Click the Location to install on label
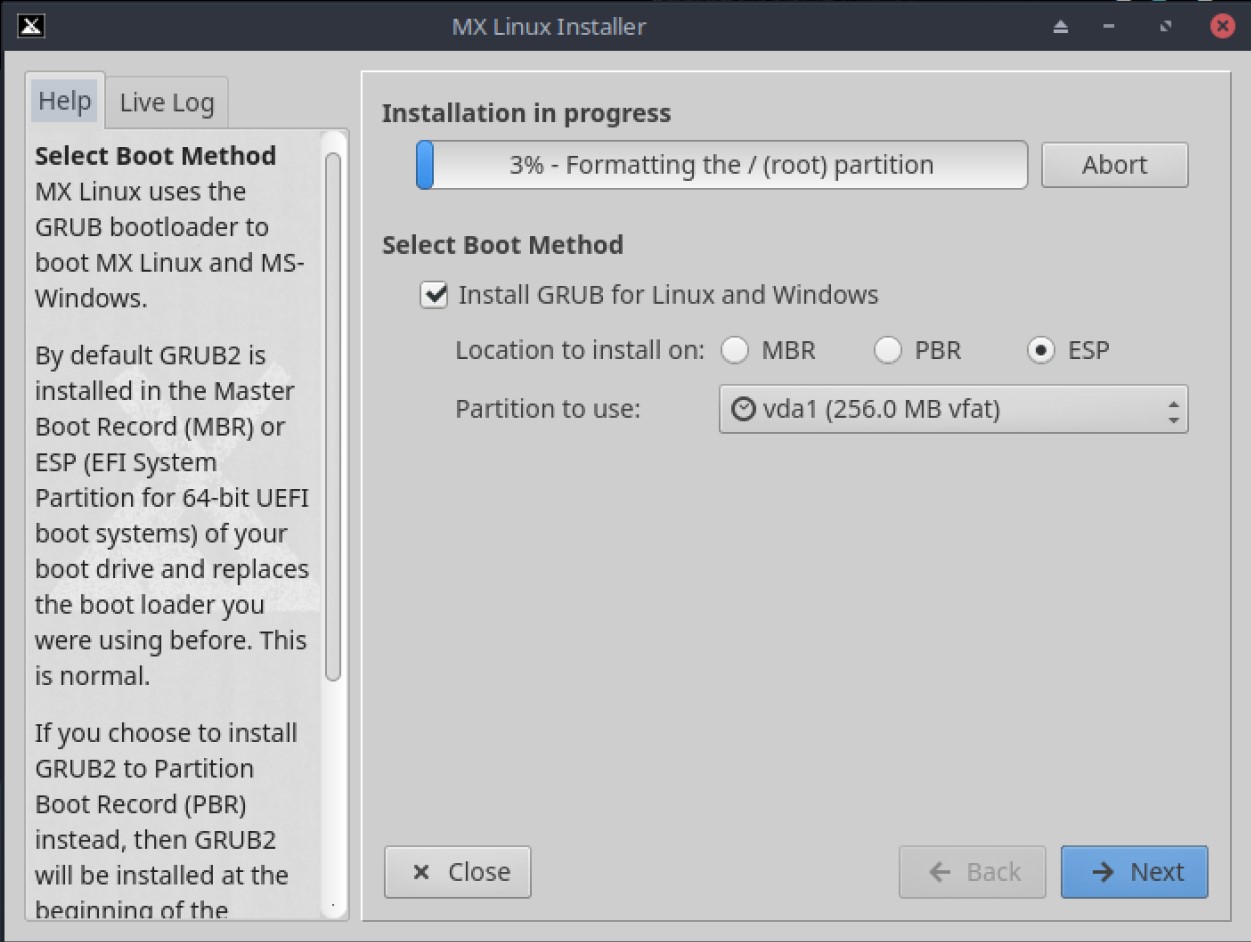This screenshot has height=942, width=1251. pyautogui.click(x=580, y=351)
